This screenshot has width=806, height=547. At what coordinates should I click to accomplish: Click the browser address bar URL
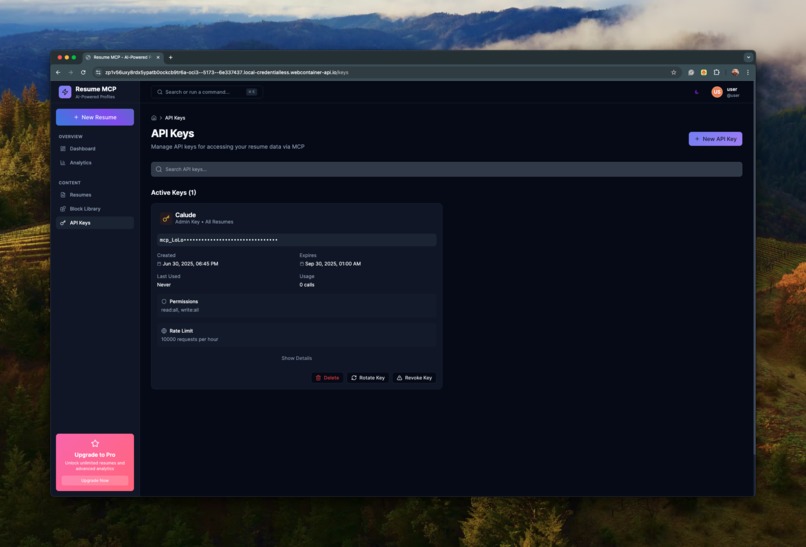point(227,72)
